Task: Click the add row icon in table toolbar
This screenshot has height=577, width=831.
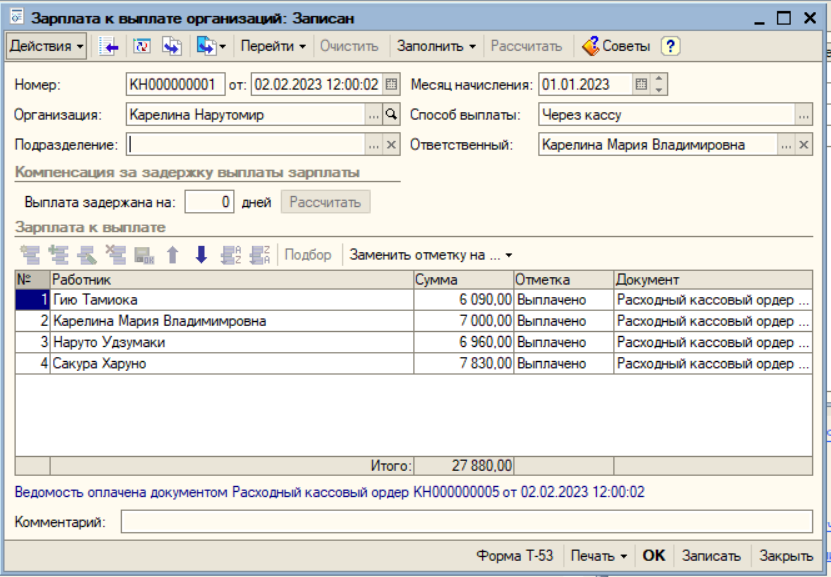Action: (30, 255)
